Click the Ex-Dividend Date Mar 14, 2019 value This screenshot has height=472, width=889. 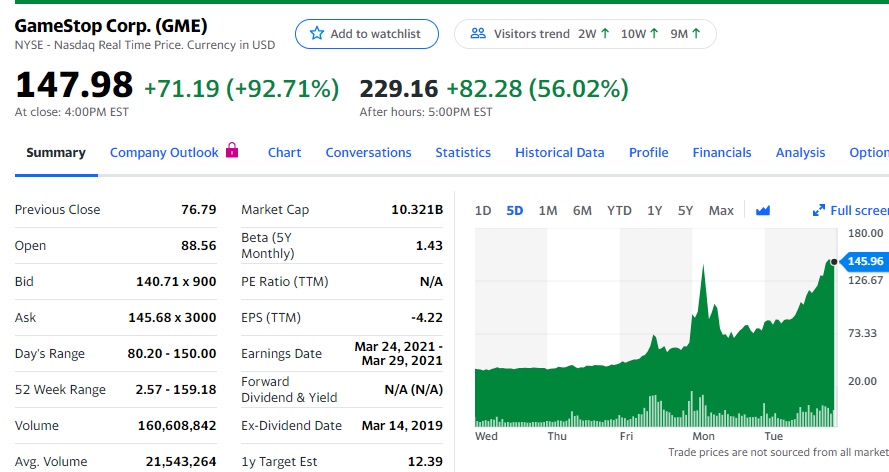tap(402, 426)
